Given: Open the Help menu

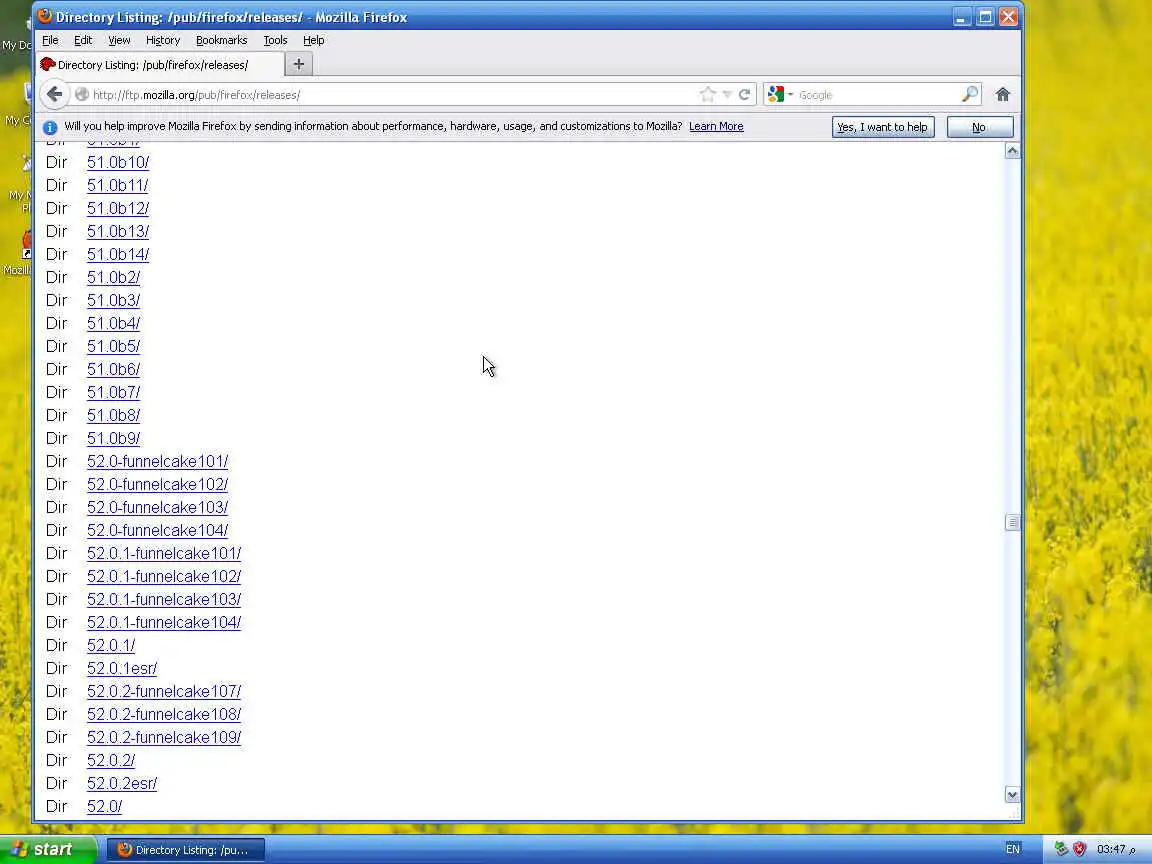Looking at the screenshot, I should [x=314, y=40].
